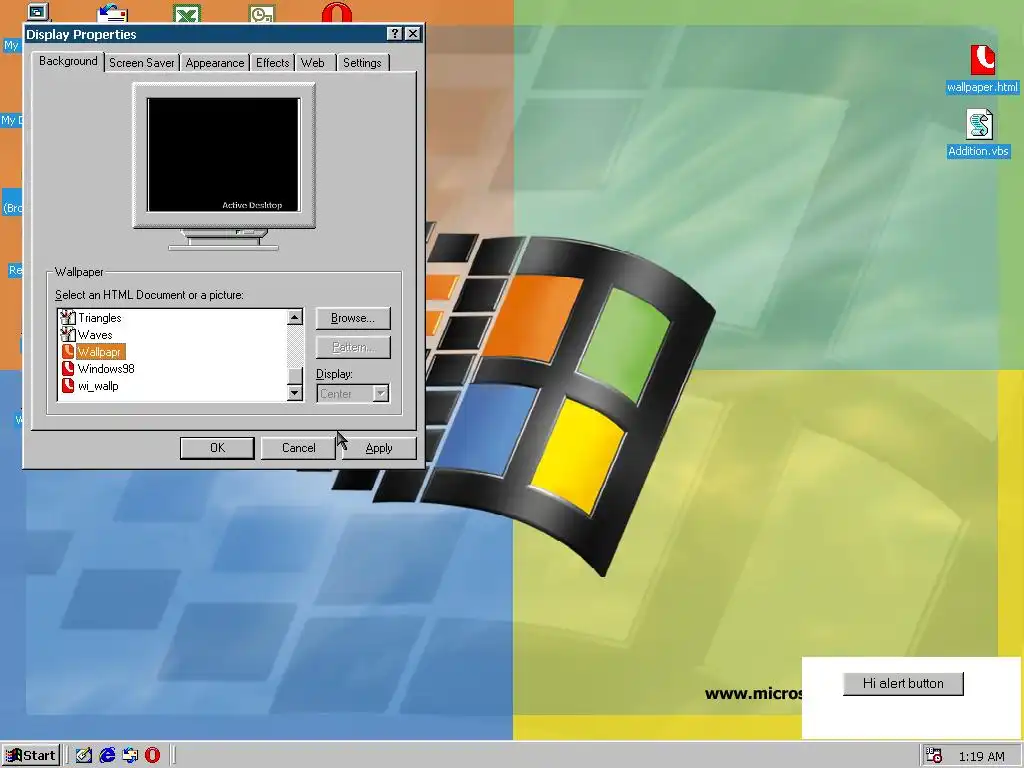Click the wallpaper list scrollbar thumb
The width and height of the screenshot is (1024, 768).
(295, 376)
